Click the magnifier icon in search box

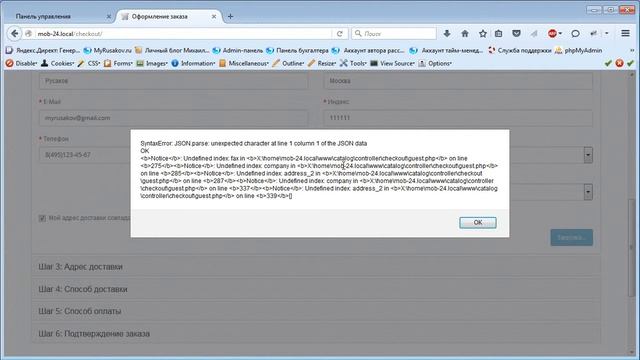pyautogui.click(x=358, y=33)
